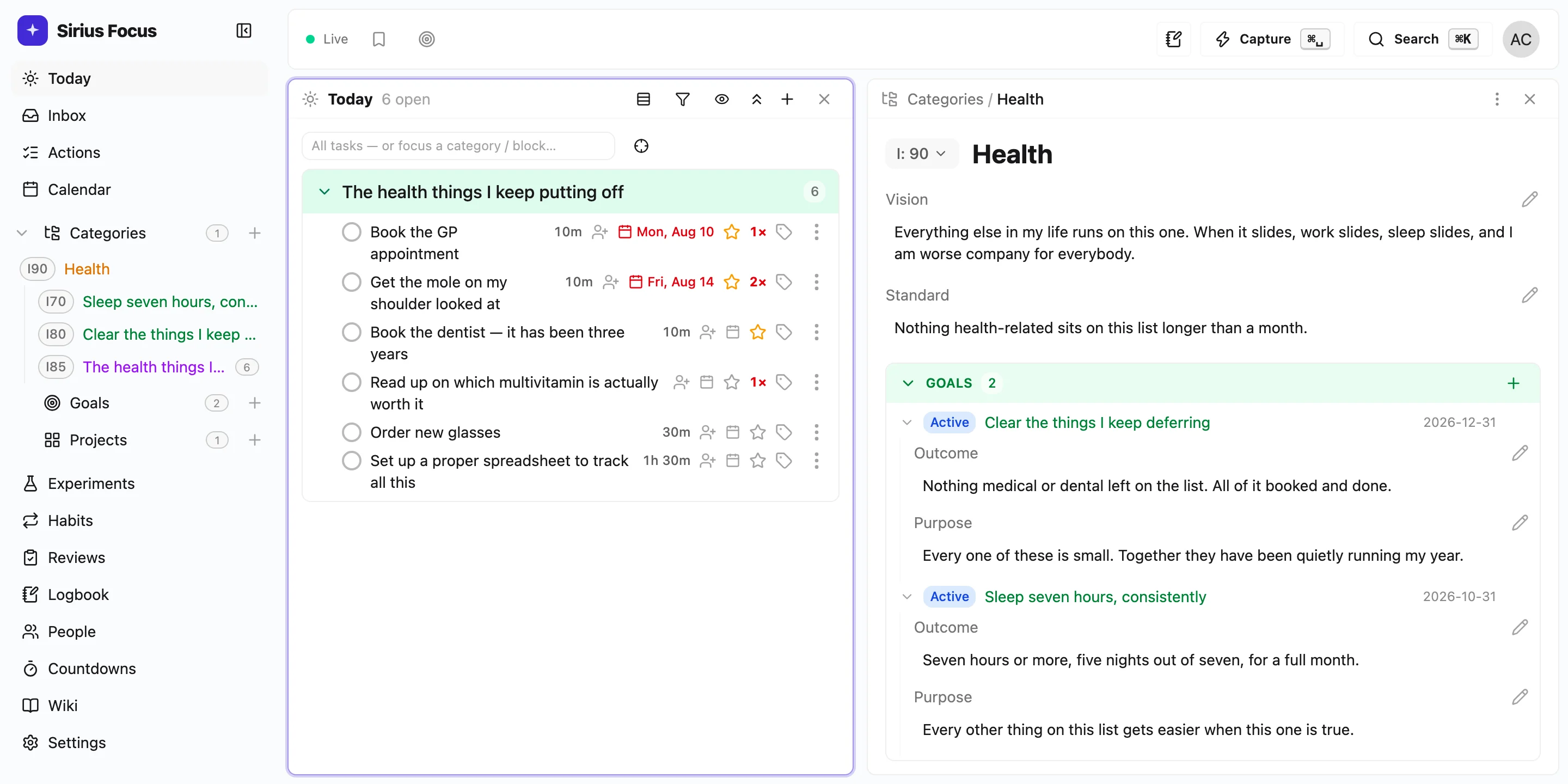
Task: Click the focus crosshair icon
Action: click(641, 145)
